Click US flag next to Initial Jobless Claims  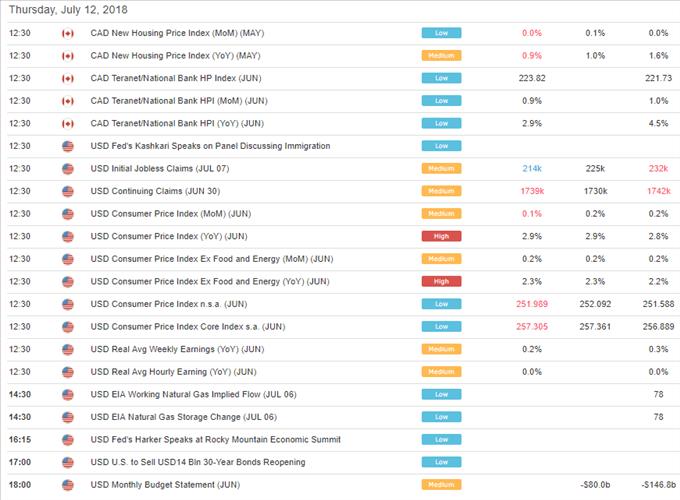[68, 168]
